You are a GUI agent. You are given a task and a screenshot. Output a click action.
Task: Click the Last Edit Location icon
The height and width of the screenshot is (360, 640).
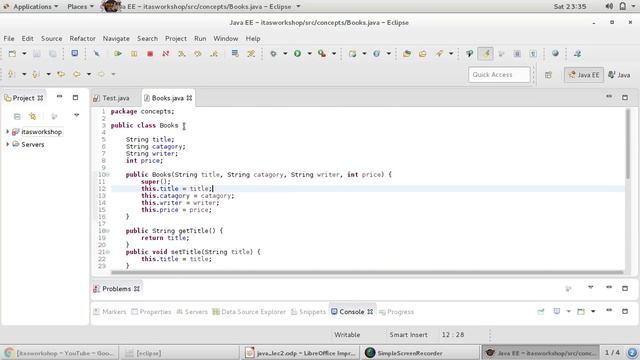pos(61,74)
